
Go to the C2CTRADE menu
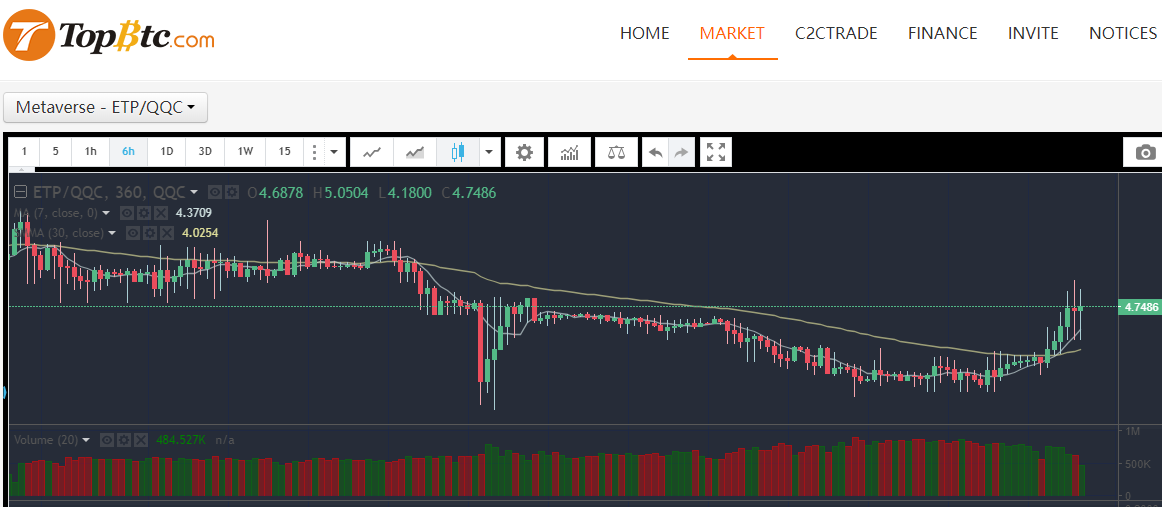pos(836,33)
